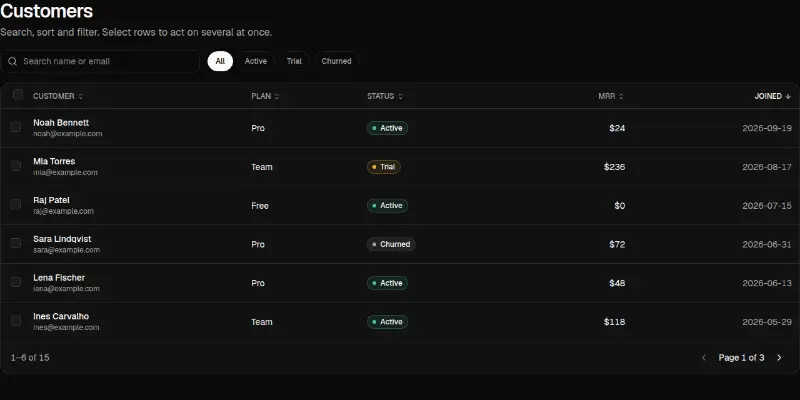Screen dimensions: 800x400
Task: Sort by the STATUS column header
Action: click(x=385, y=96)
